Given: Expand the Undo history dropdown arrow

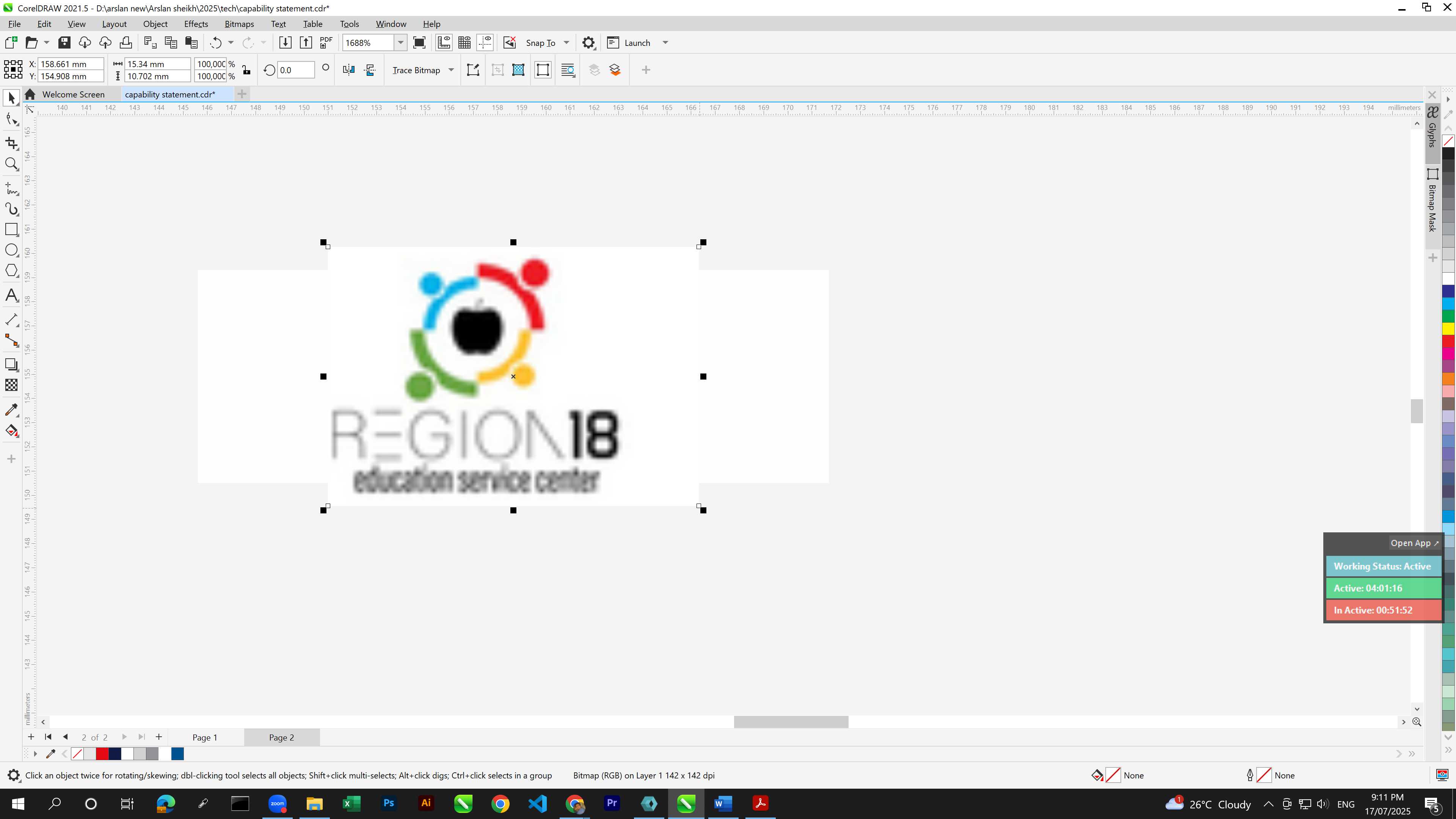Looking at the screenshot, I should coord(231,43).
